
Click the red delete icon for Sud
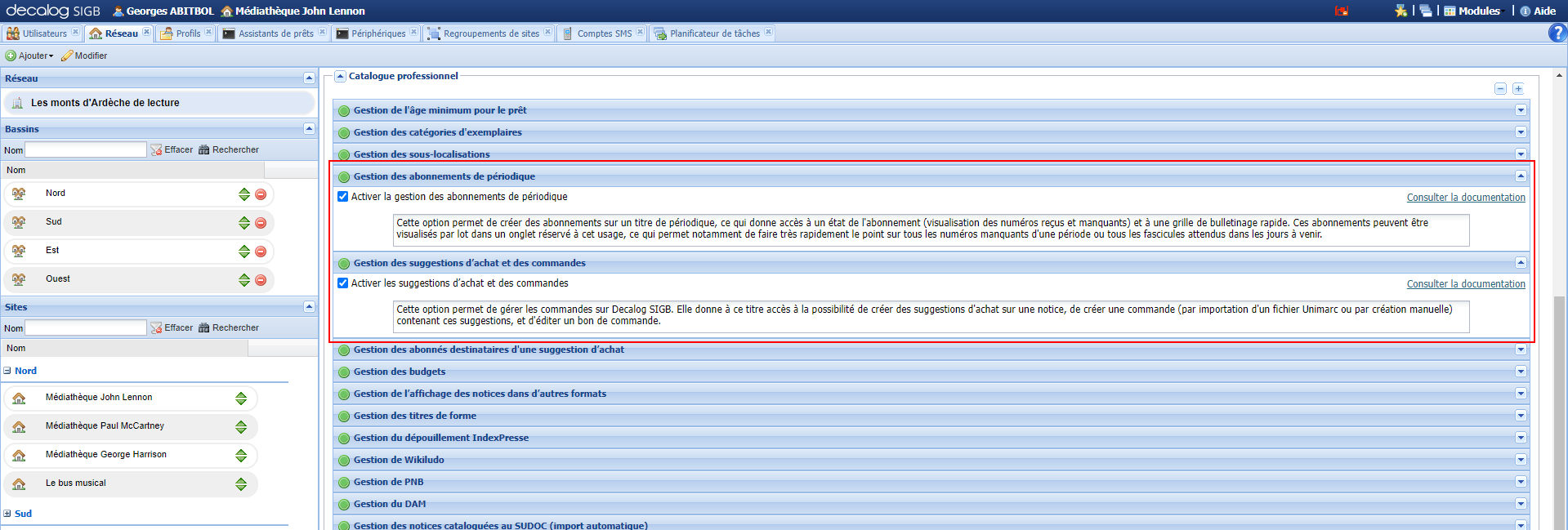(x=261, y=223)
